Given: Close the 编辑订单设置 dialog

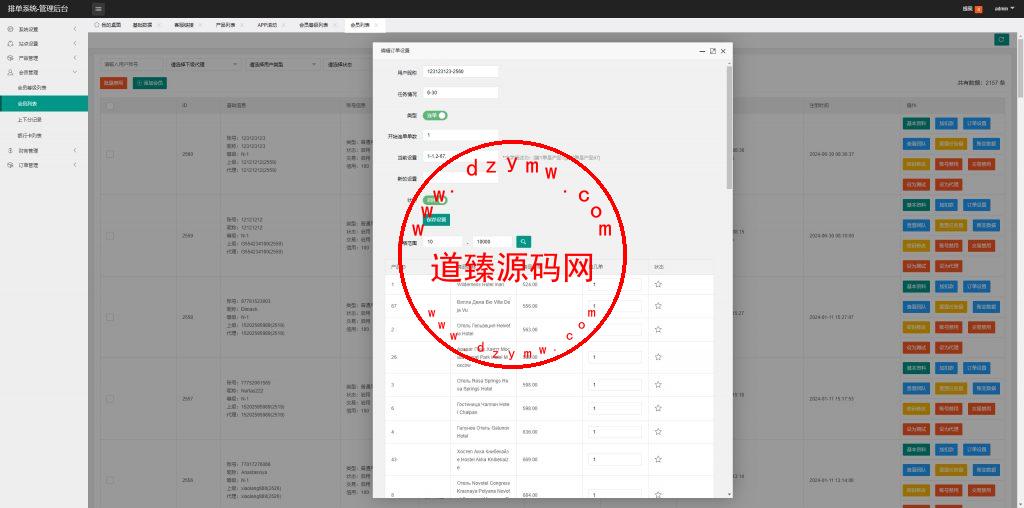Looking at the screenshot, I should point(723,50).
